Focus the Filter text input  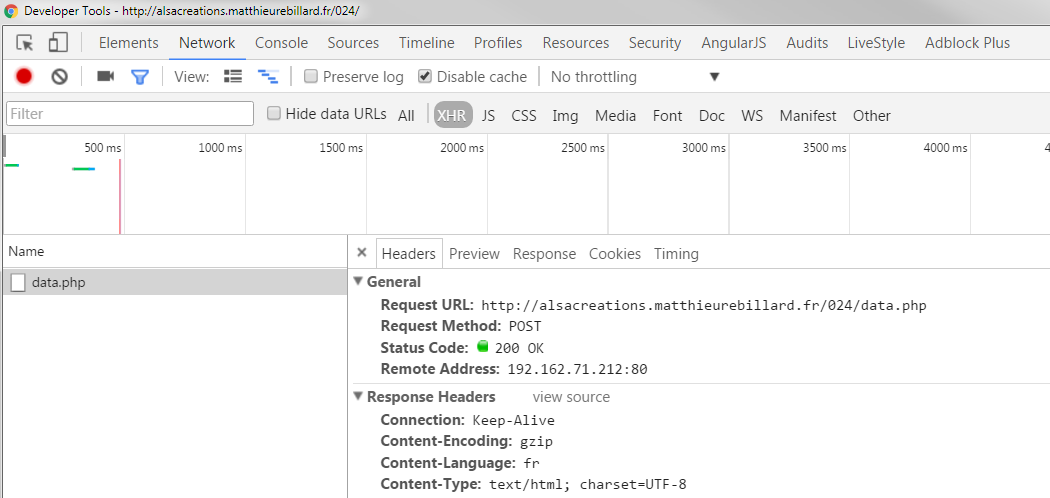(x=130, y=114)
